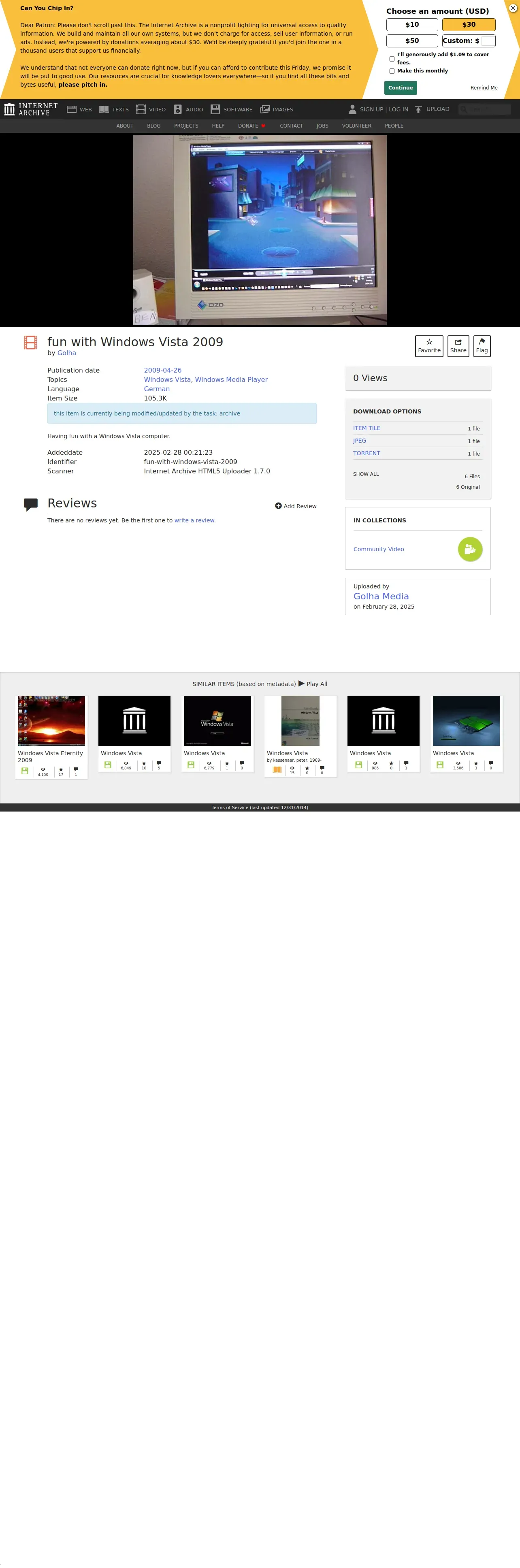Open publication date 2009-04-26 link
This screenshot has width=520, height=1568.
tap(162, 370)
